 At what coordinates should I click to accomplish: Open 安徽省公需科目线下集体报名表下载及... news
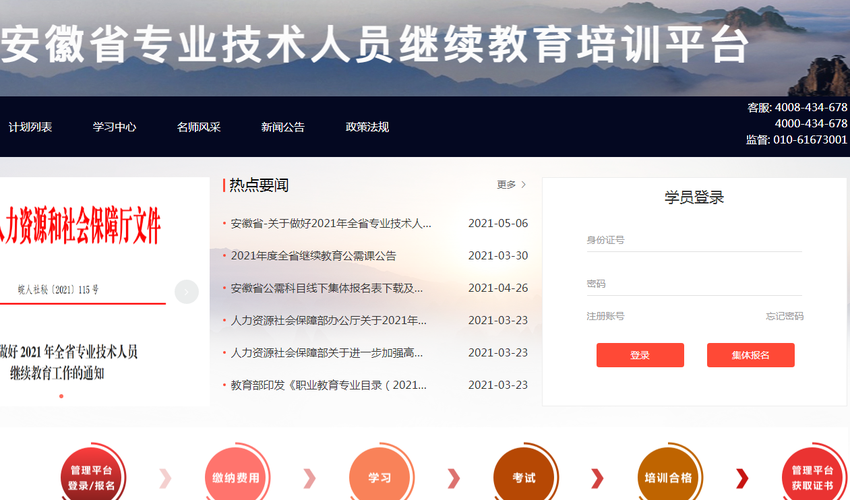coord(326,288)
